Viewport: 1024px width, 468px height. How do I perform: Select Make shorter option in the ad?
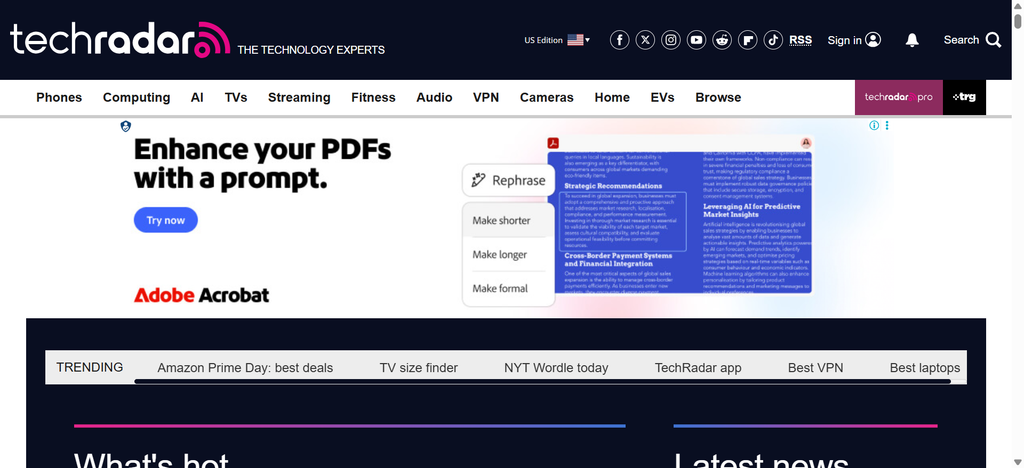point(502,221)
